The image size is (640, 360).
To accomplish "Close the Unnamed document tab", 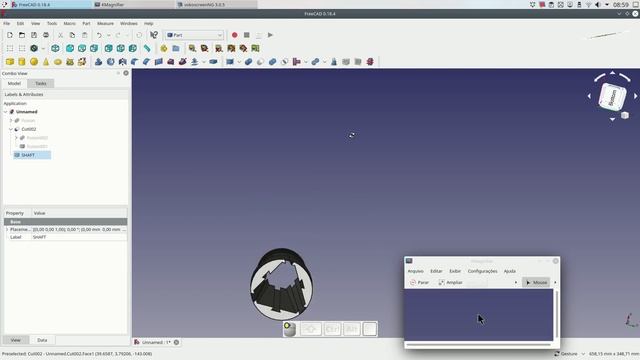I will tap(176, 342).
